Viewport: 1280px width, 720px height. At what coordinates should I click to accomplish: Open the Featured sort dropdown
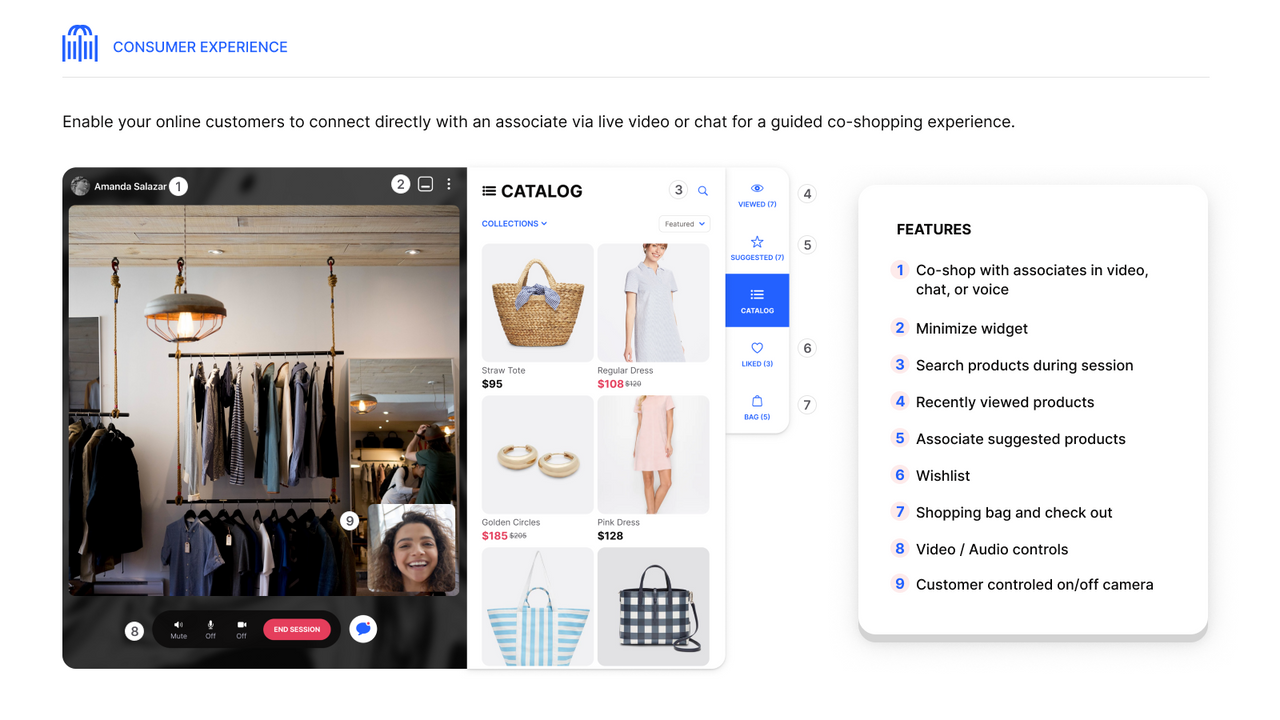(684, 223)
